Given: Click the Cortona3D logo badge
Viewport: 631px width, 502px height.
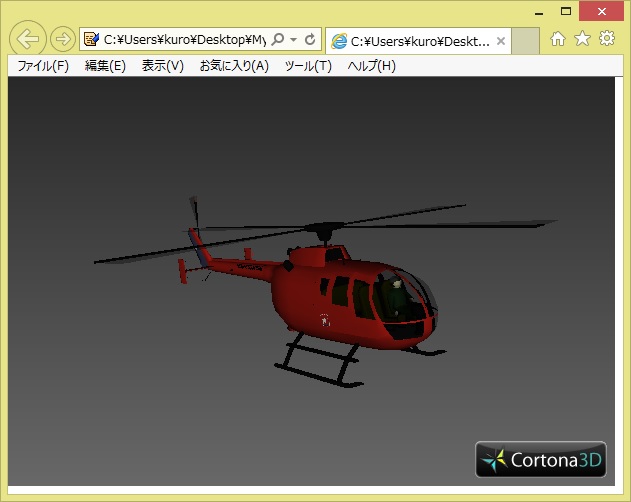Looking at the screenshot, I should pyautogui.click(x=541, y=459).
